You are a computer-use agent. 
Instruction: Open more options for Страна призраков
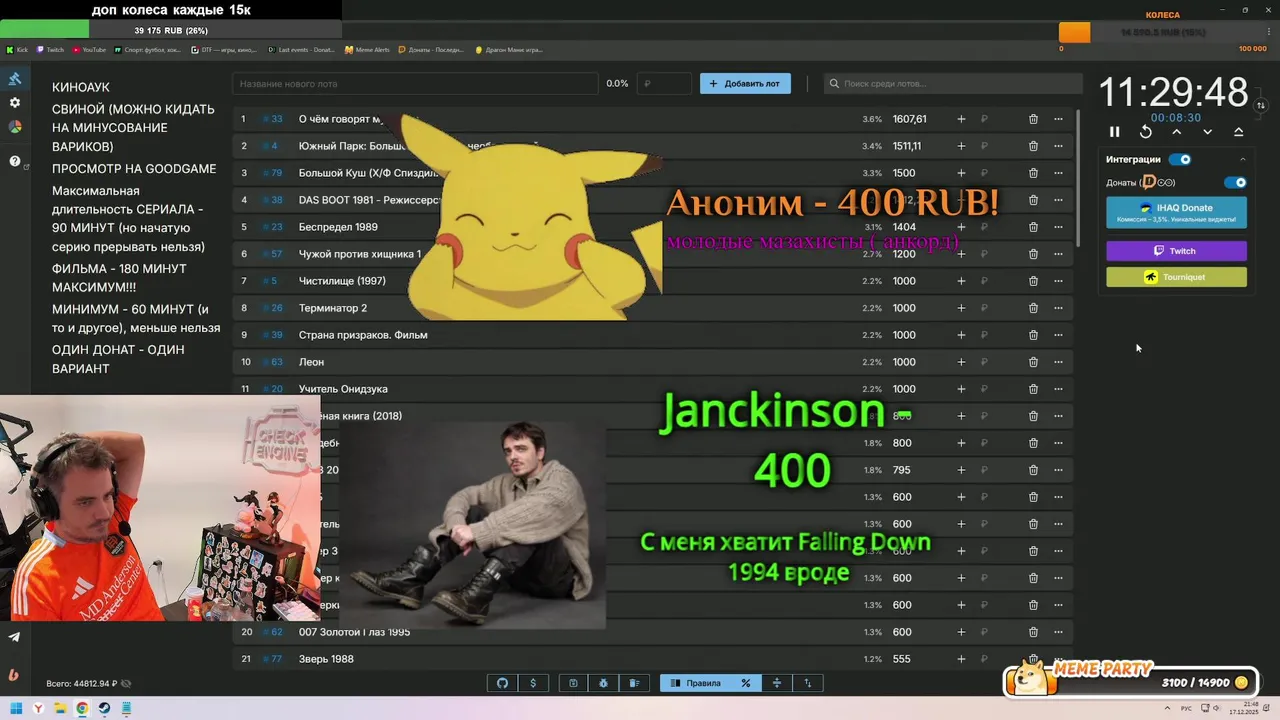[1058, 335]
